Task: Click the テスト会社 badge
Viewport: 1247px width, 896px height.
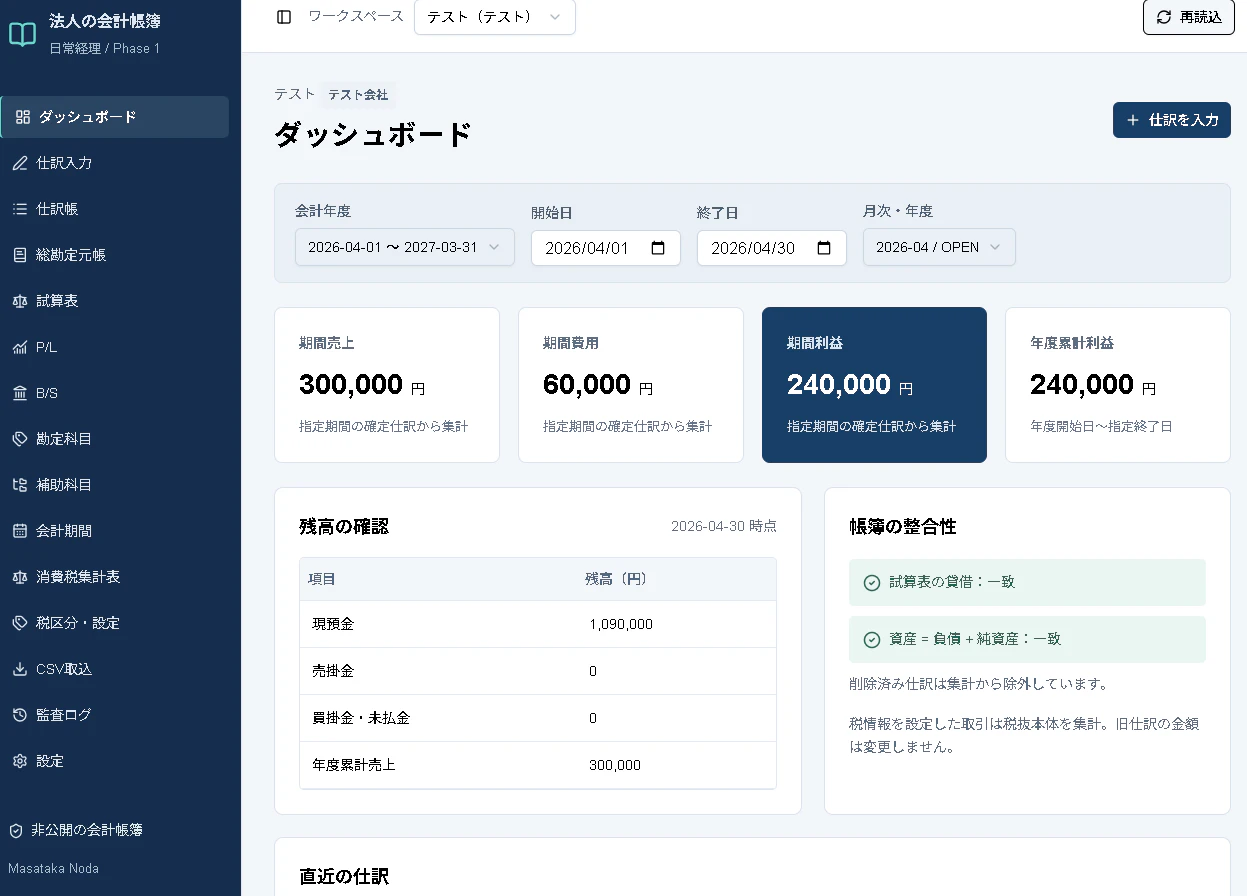Action: click(x=358, y=95)
